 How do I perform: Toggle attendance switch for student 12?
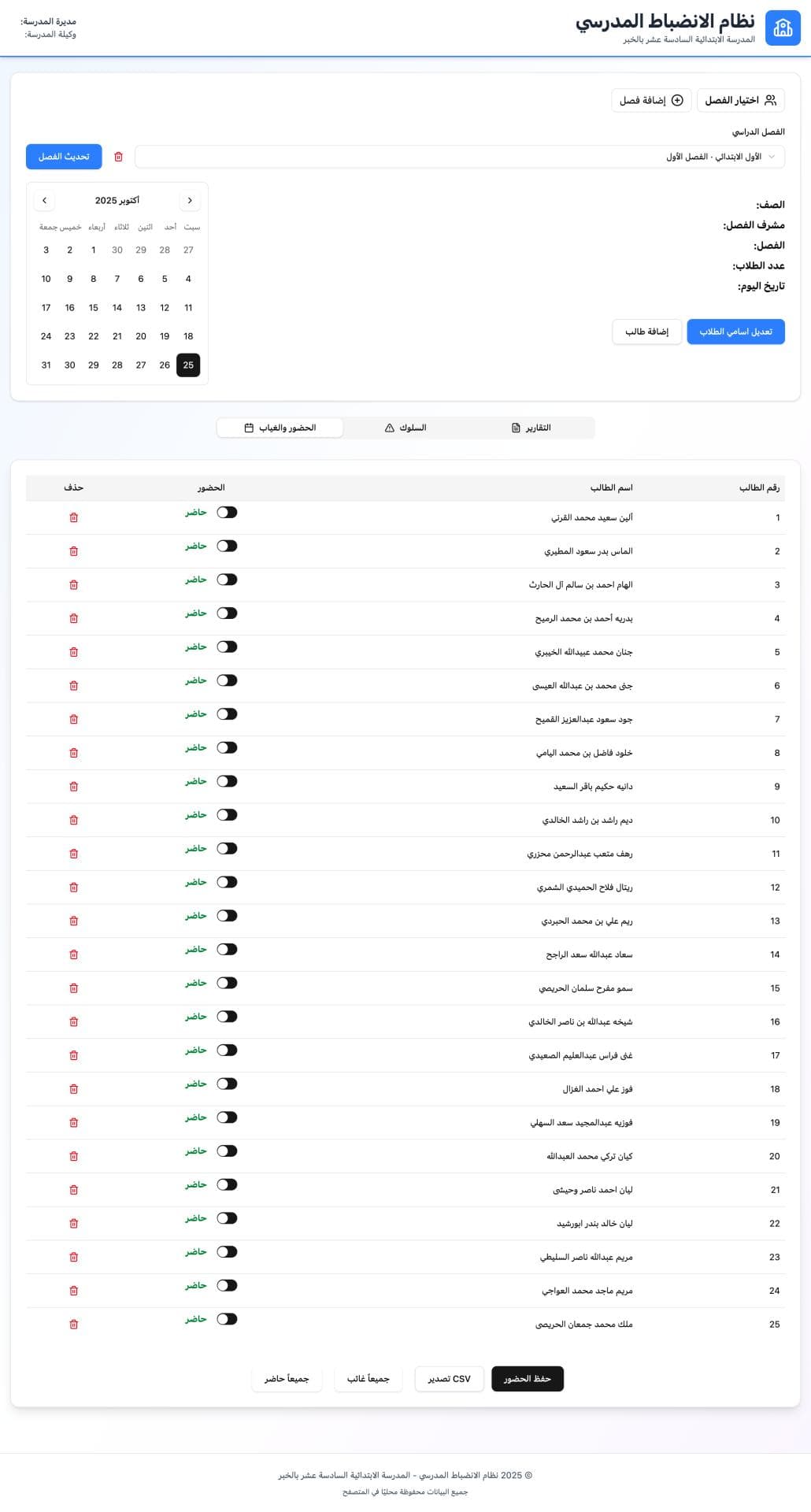[x=227, y=882]
